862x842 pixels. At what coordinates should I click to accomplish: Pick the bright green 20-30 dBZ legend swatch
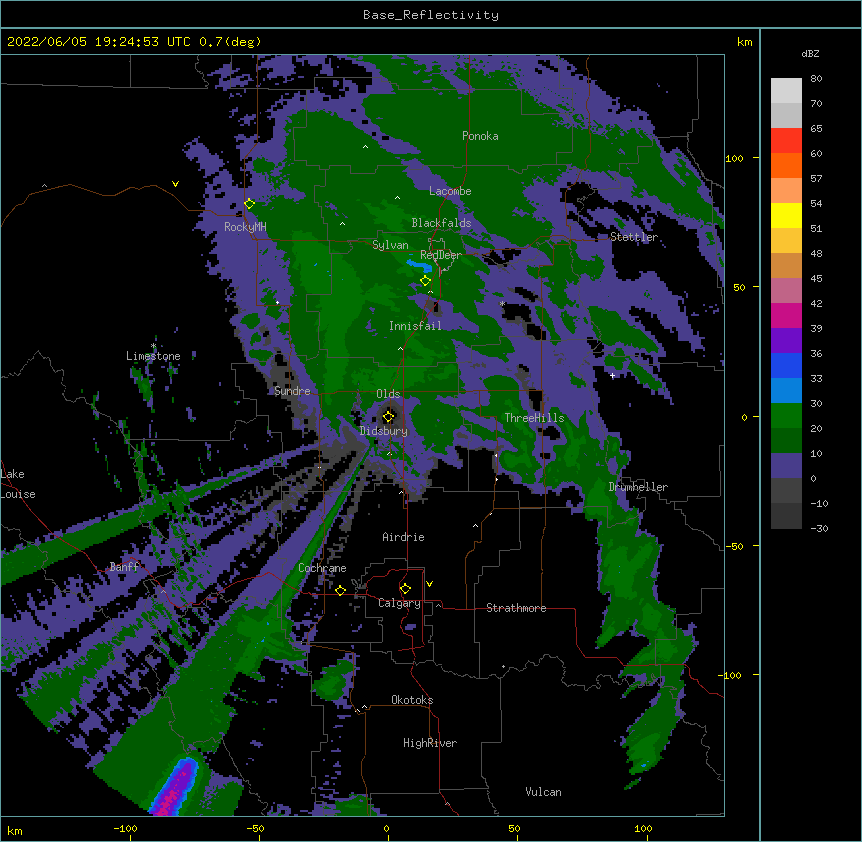click(x=786, y=416)
